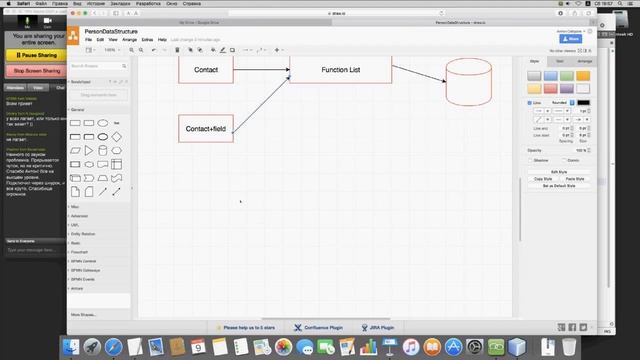Expand the Entity Relation shapes section
This screenshot has height=360, width=640.
tap(83, 234)
